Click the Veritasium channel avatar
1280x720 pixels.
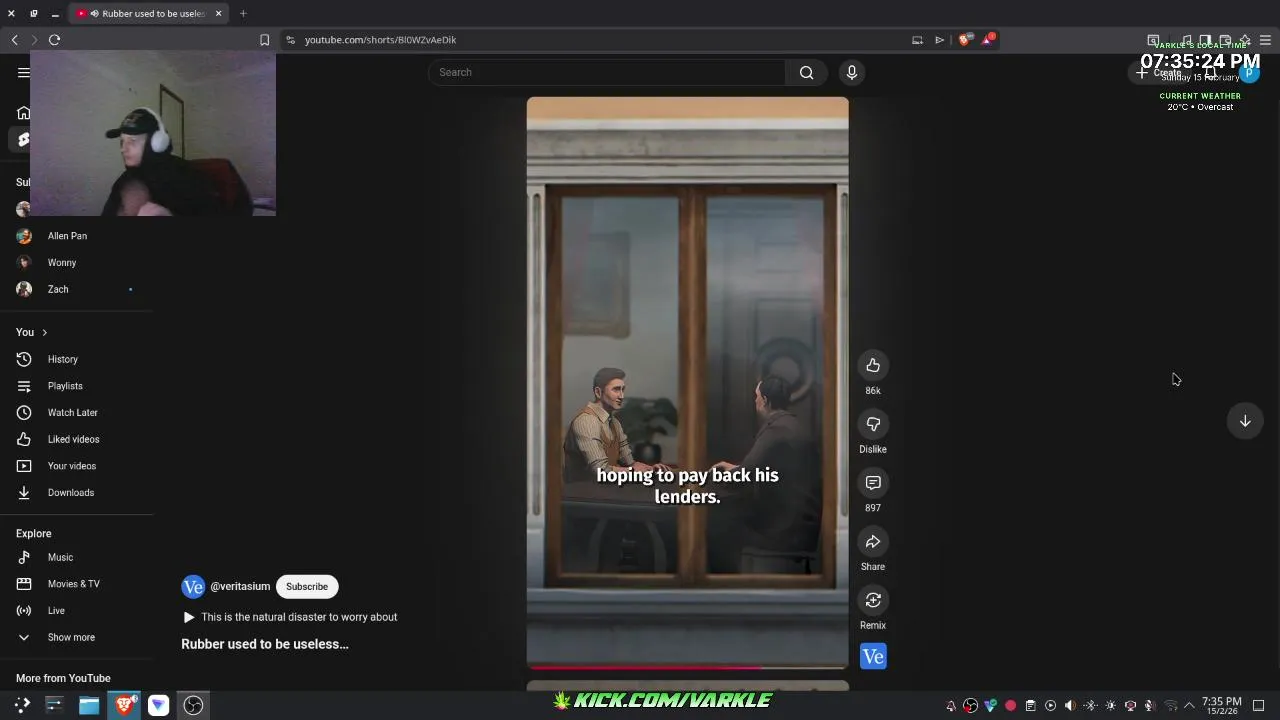click(x=193, y=587)
